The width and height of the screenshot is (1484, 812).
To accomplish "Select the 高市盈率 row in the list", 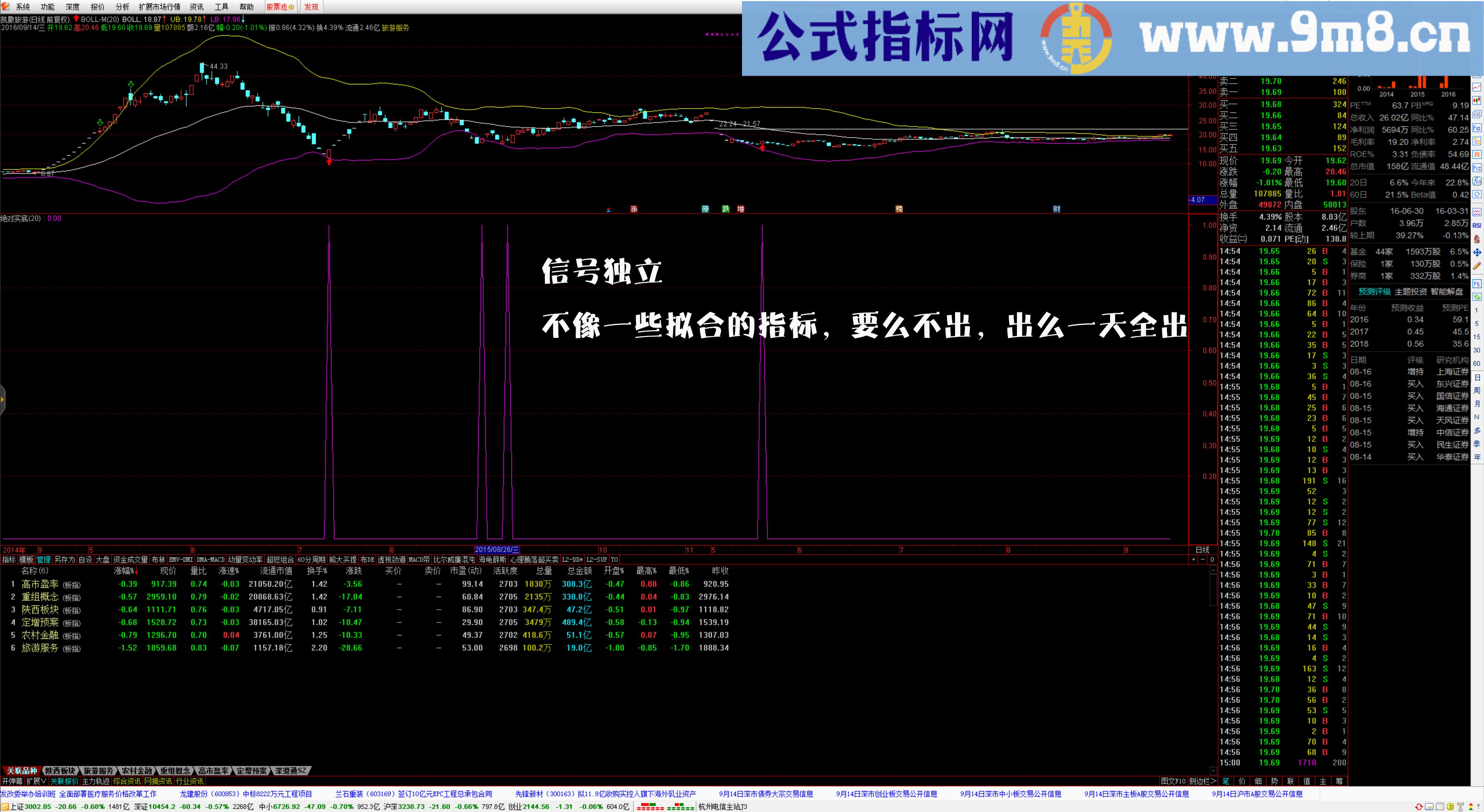I will coord(369,584).
